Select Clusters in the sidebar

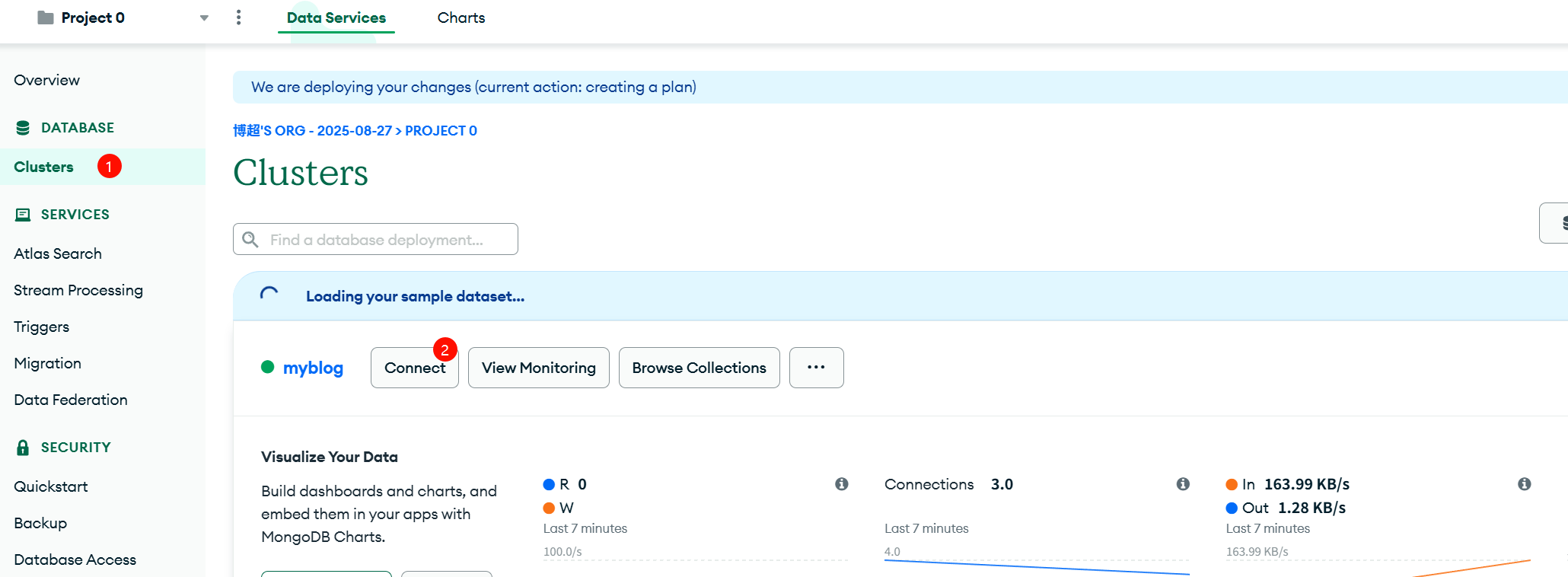click(43, 167)
